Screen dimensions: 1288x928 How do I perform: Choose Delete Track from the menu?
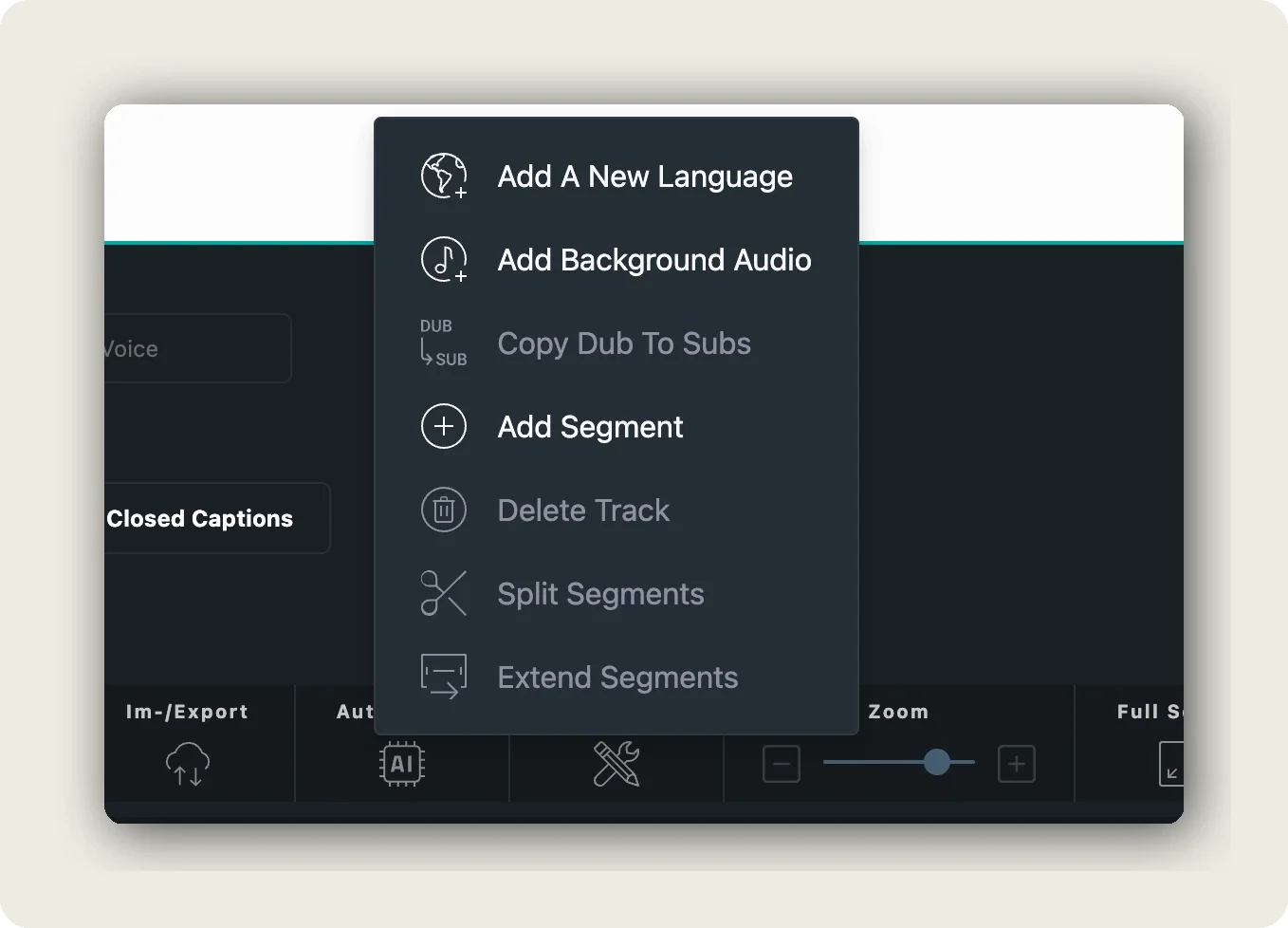point(616,510)
